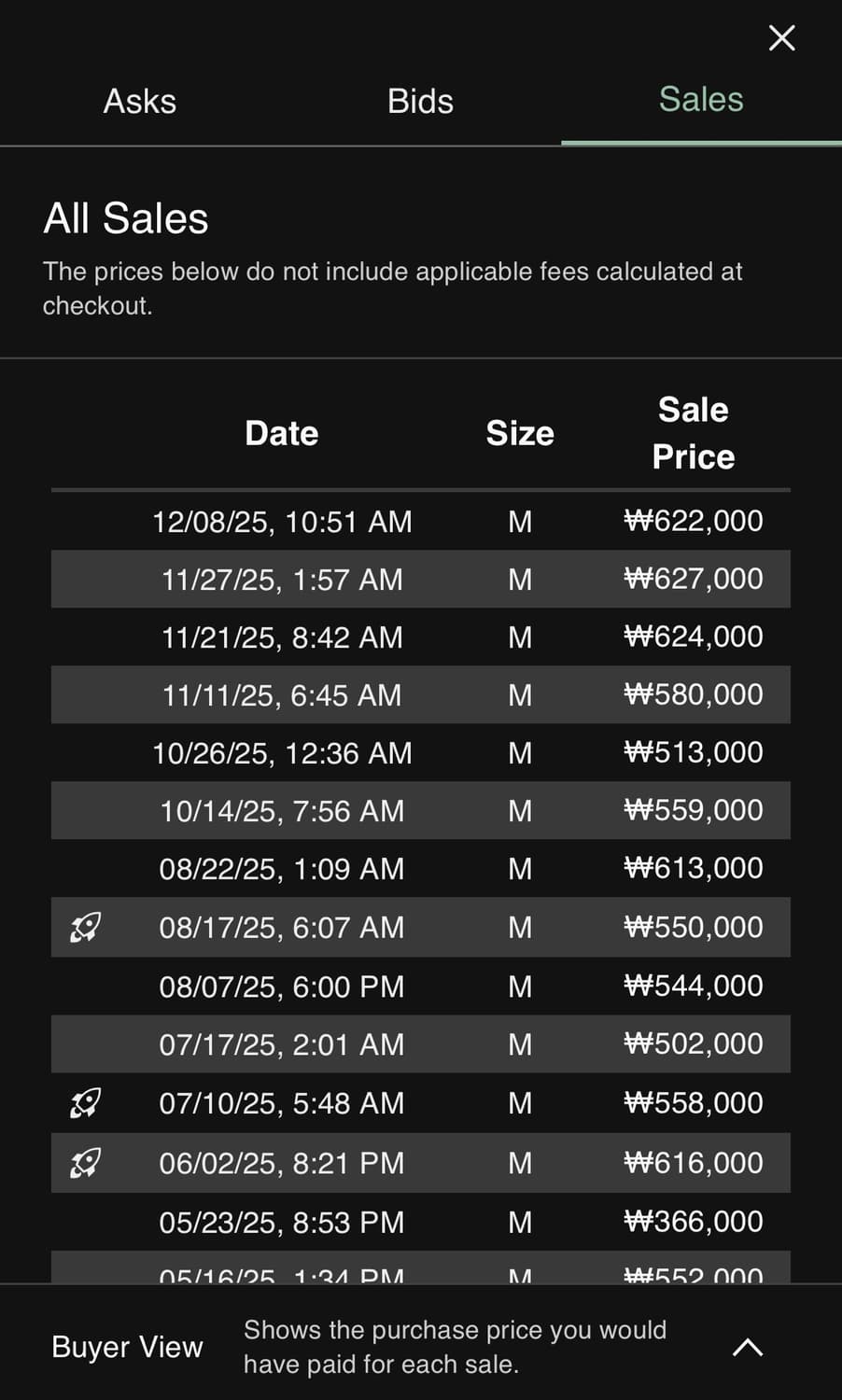Close the sales panel with X
The image size is (842, 1400).
pyautogui.click(x=781, y=38)
